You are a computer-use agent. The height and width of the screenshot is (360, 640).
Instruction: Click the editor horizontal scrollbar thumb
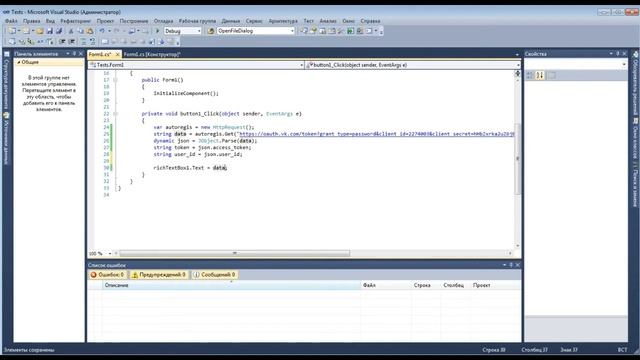tap(235, 253)
